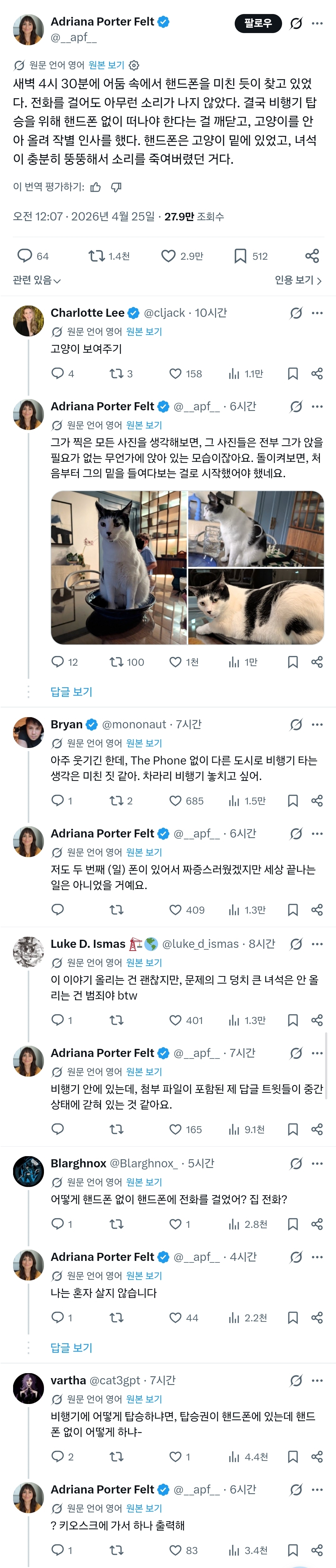Open Blarghnox's profile avatar
336x1568 pixels.
tap(29, 1170)
